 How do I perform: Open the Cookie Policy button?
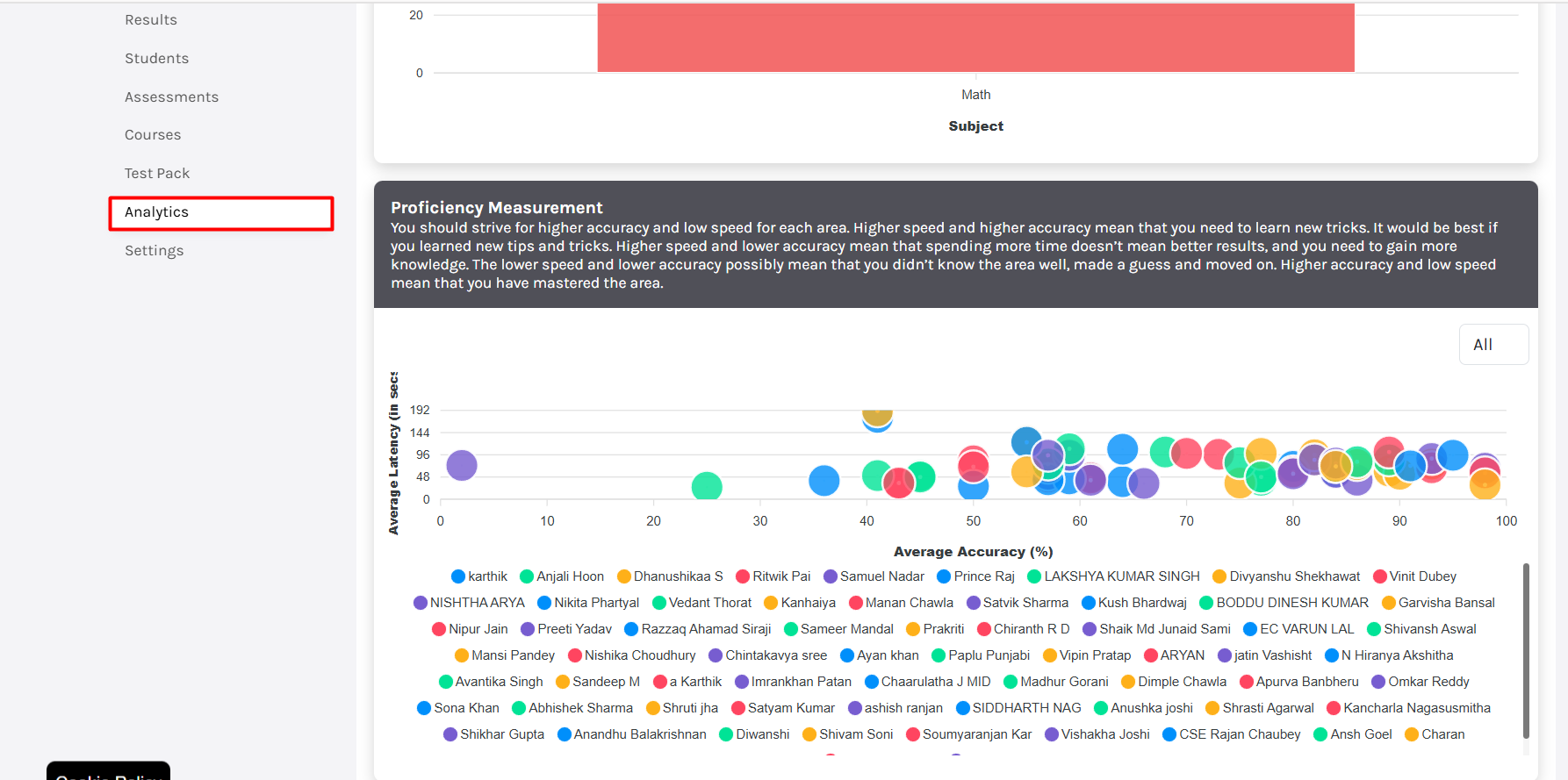(108, 772)
